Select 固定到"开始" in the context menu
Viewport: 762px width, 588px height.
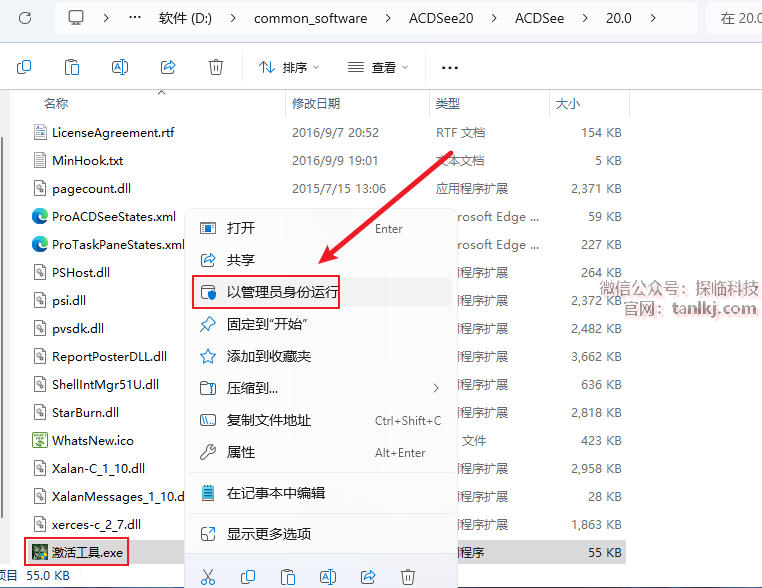click(321, 324)
